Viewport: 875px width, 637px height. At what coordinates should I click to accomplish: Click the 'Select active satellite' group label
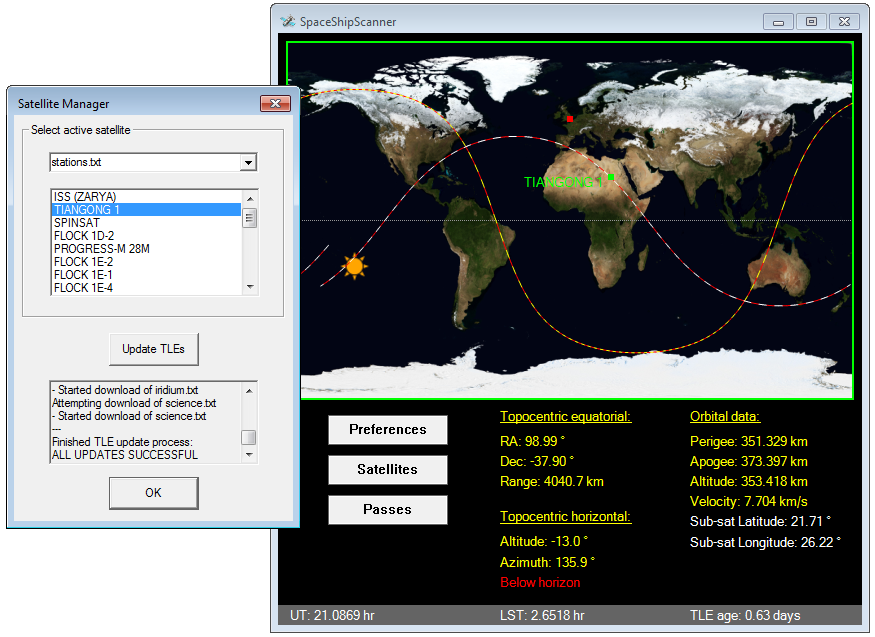81,130
